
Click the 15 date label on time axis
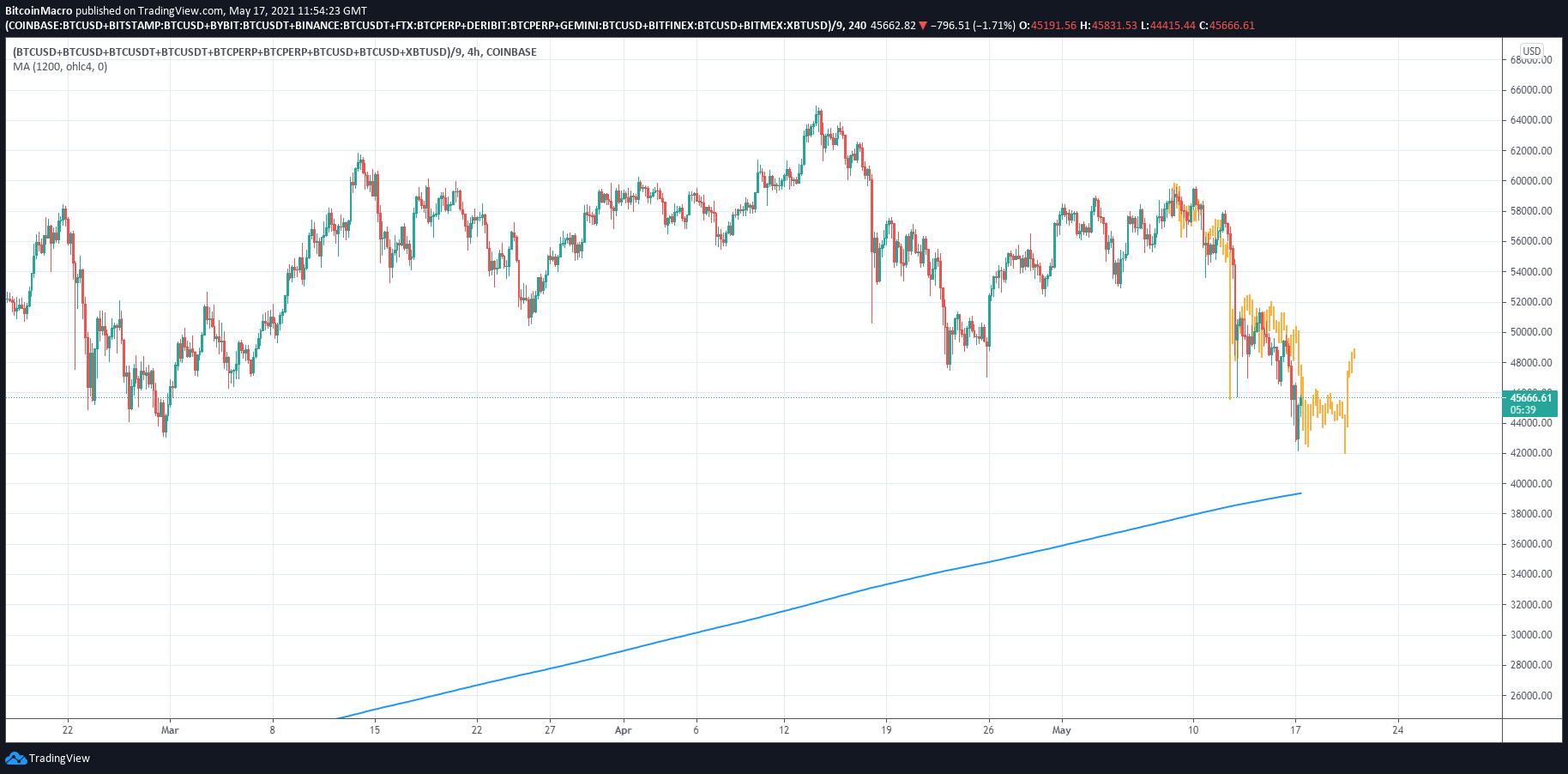click(375, 730)
